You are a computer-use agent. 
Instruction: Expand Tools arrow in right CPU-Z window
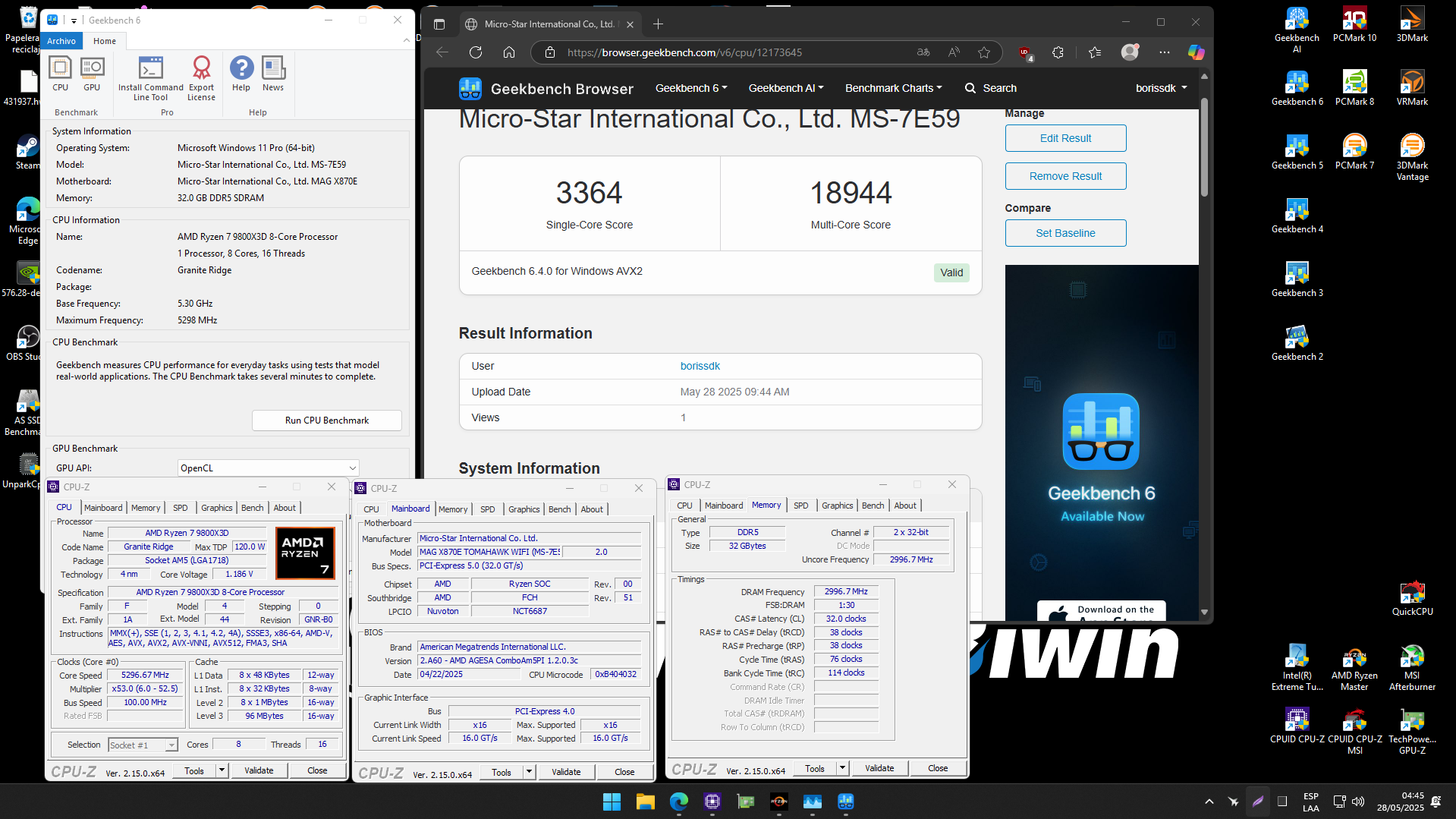pos(842,768)
